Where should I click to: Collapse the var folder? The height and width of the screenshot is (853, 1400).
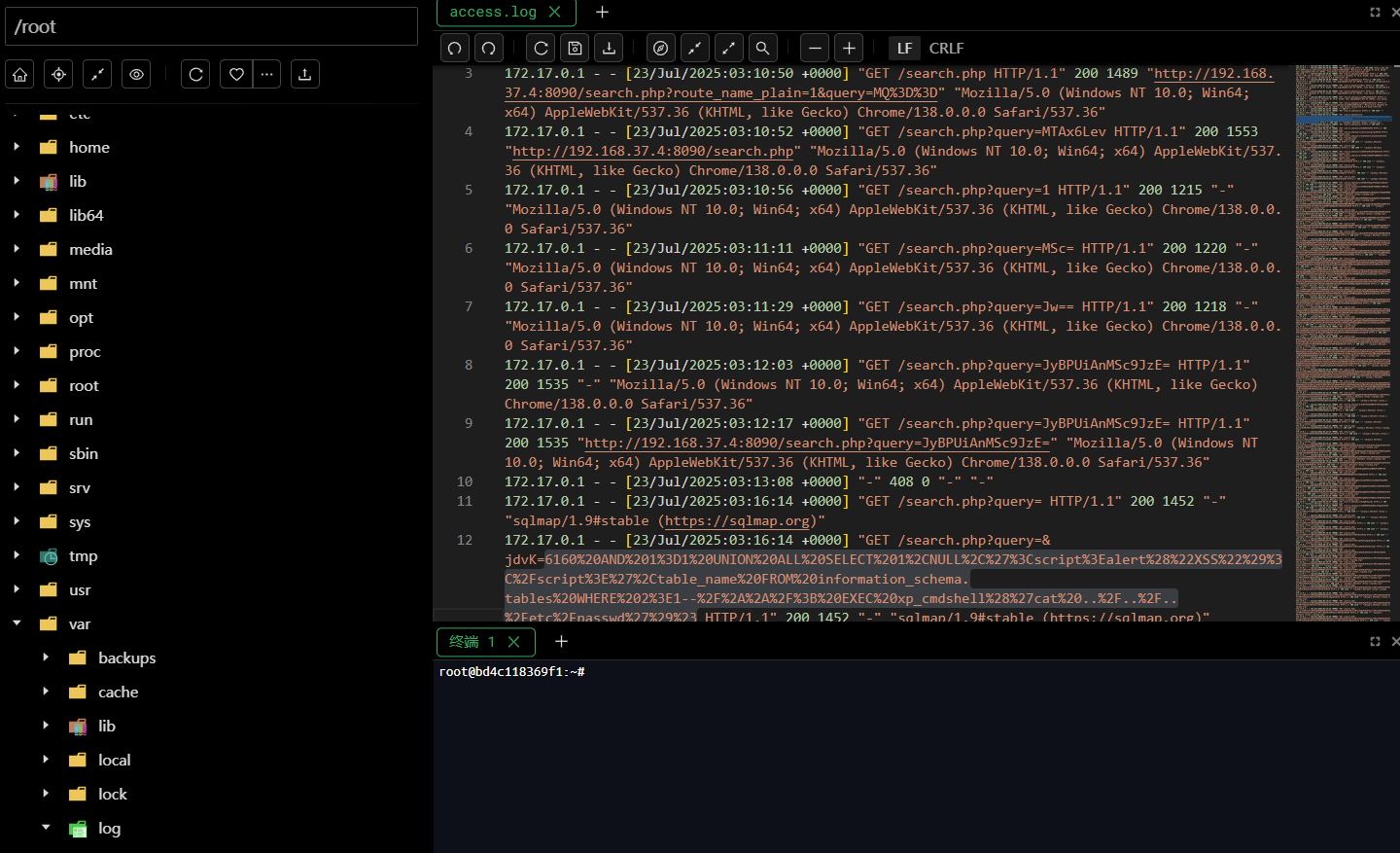point(17,623)
